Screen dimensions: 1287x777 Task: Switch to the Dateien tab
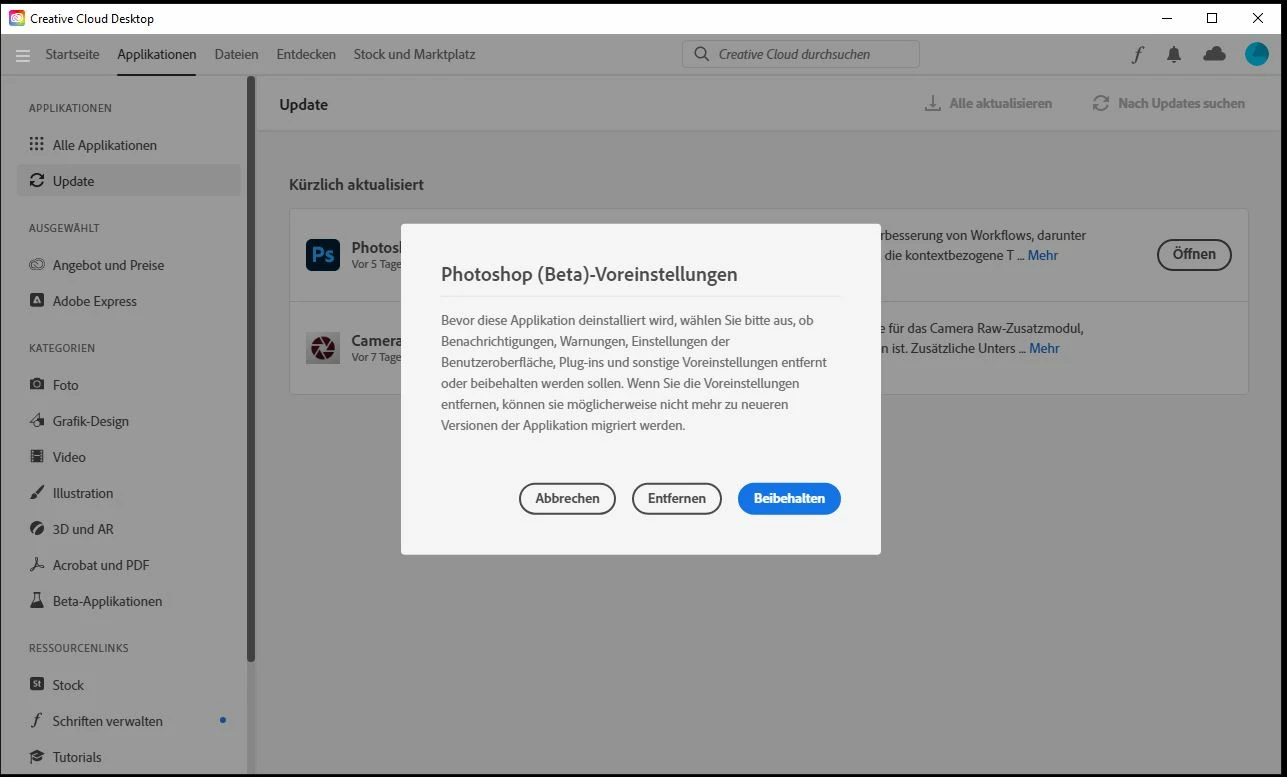pyautogui.click(x=237, y=54)
